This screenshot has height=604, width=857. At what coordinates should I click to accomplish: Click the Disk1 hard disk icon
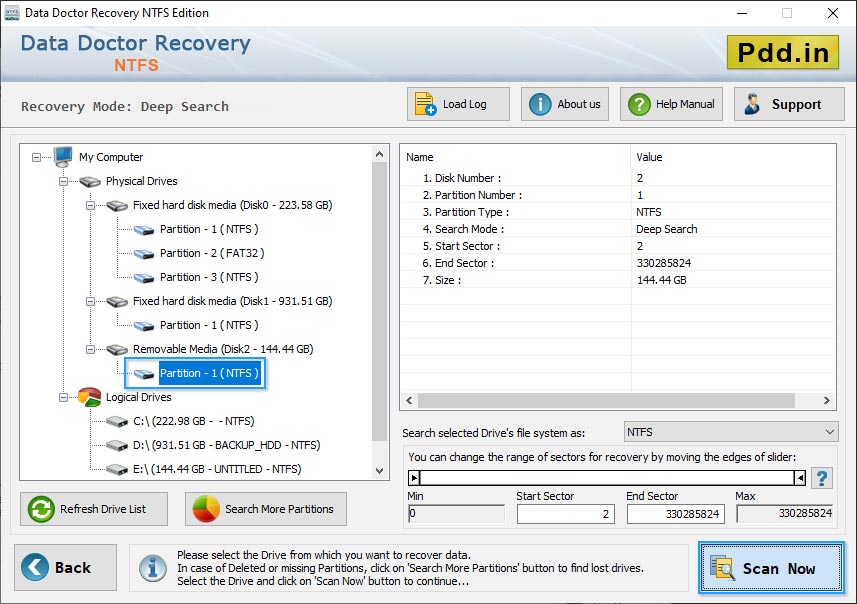click(x=117, y=302)
